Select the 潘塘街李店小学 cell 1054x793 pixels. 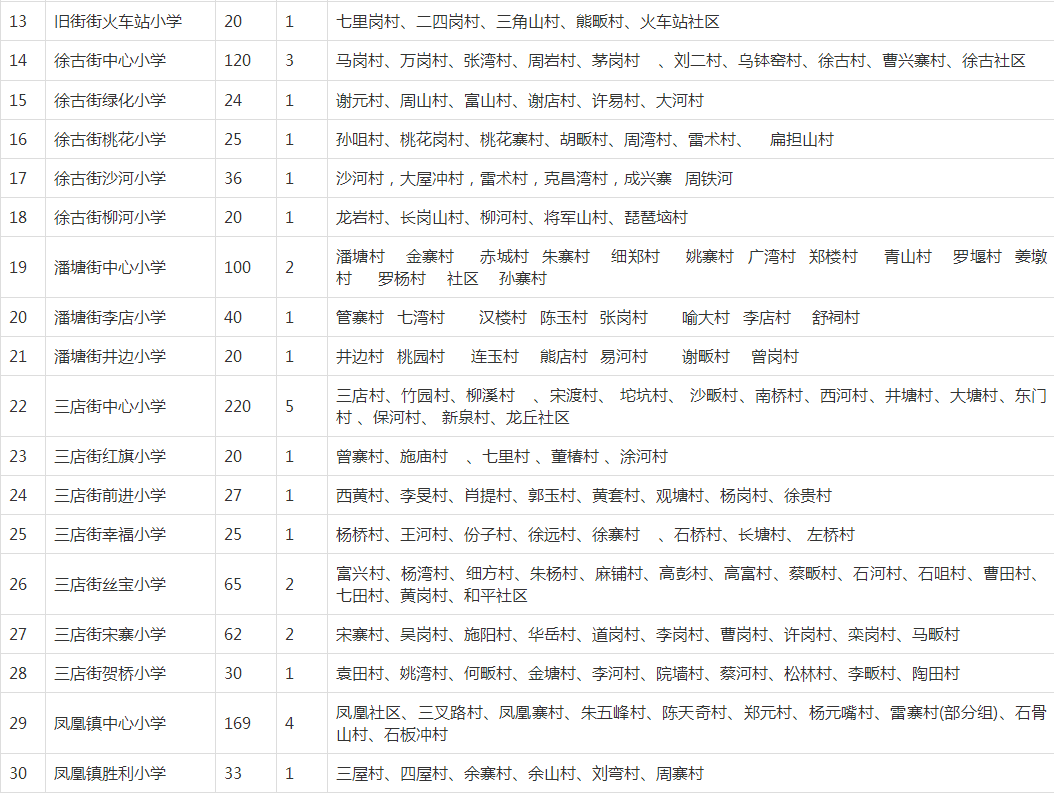[110, 318]
